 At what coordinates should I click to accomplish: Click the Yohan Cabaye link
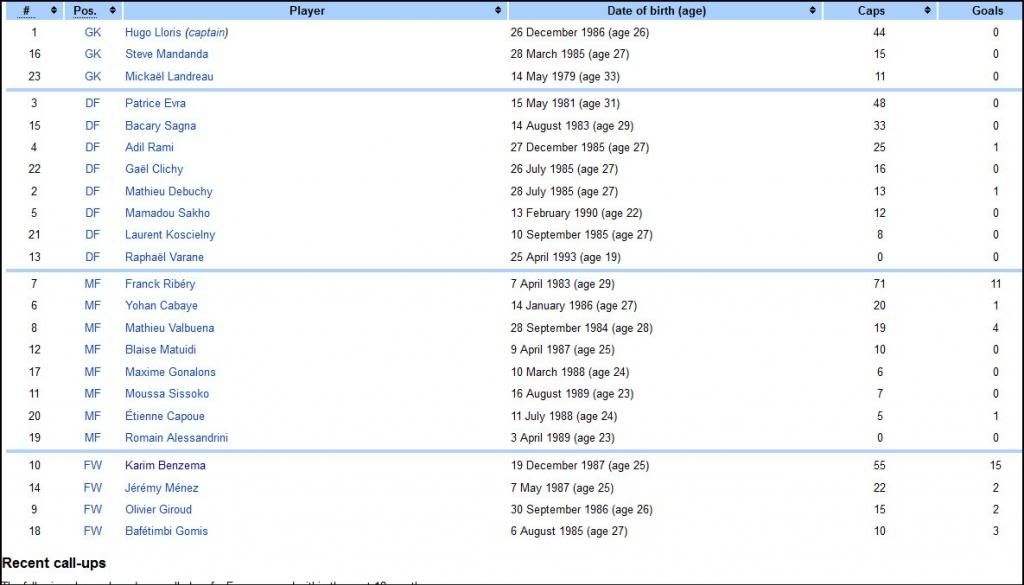pyautogui.click(x=161, y=306)
